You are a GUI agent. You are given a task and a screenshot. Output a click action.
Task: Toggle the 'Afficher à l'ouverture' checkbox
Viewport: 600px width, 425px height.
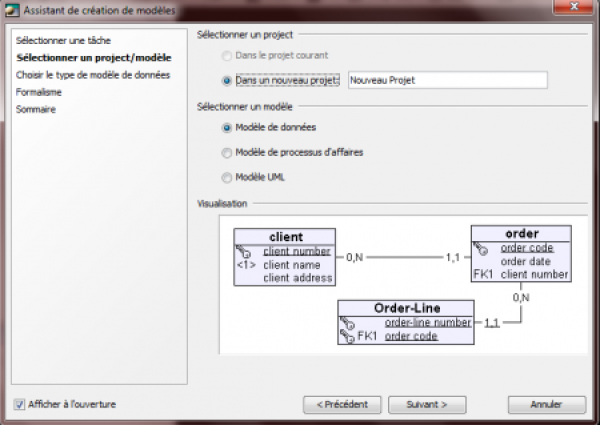pyautogui.click(x=20, y=404)
